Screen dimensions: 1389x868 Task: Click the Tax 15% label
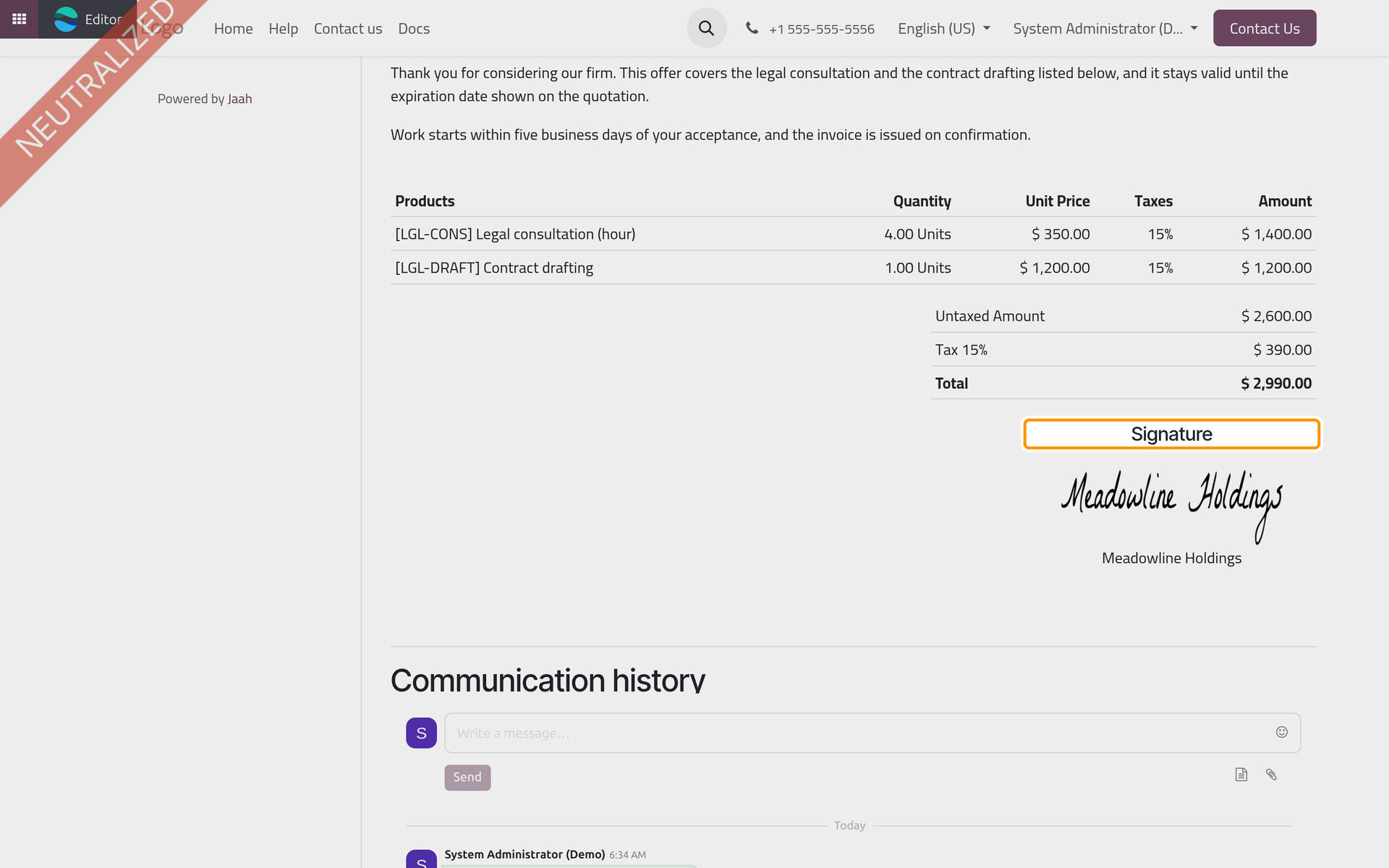point(961,350)
